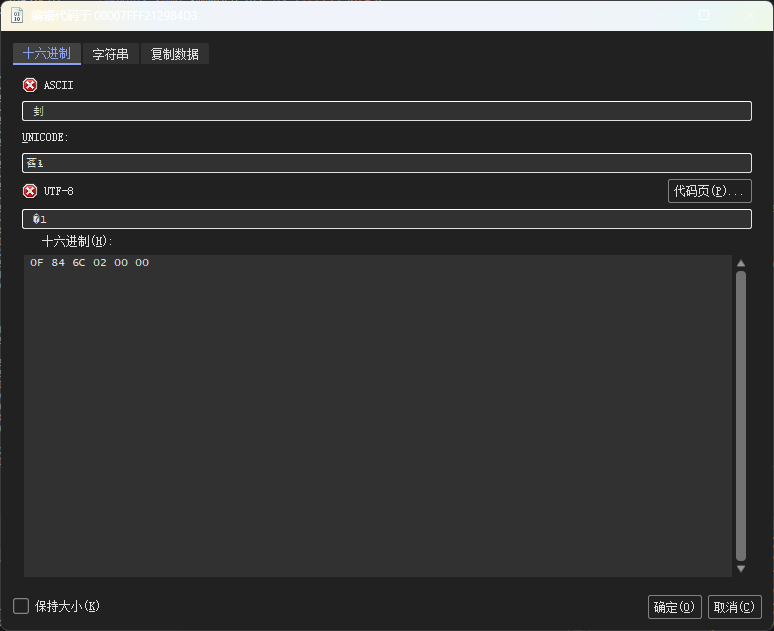Click the red error icon beside UTF-8

30,191
